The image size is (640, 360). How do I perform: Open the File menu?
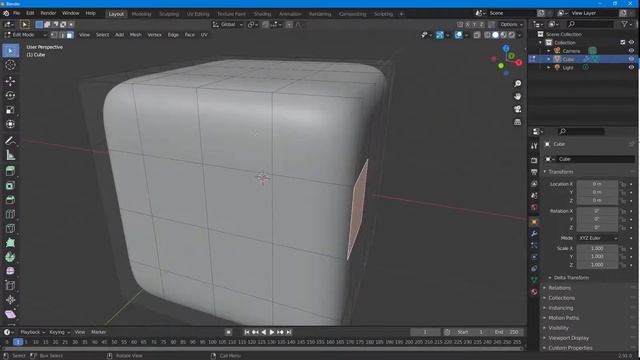[x=16, y=13]
